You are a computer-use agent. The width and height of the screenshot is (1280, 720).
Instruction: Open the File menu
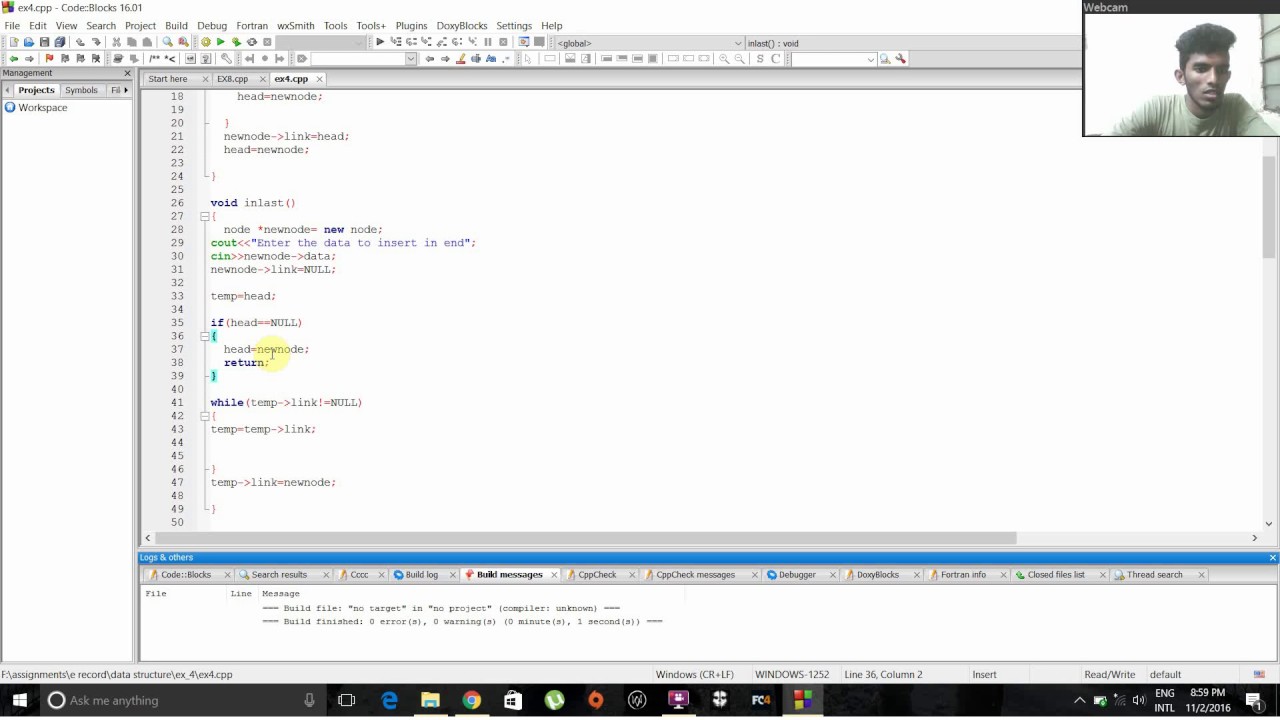coord(12,25)
